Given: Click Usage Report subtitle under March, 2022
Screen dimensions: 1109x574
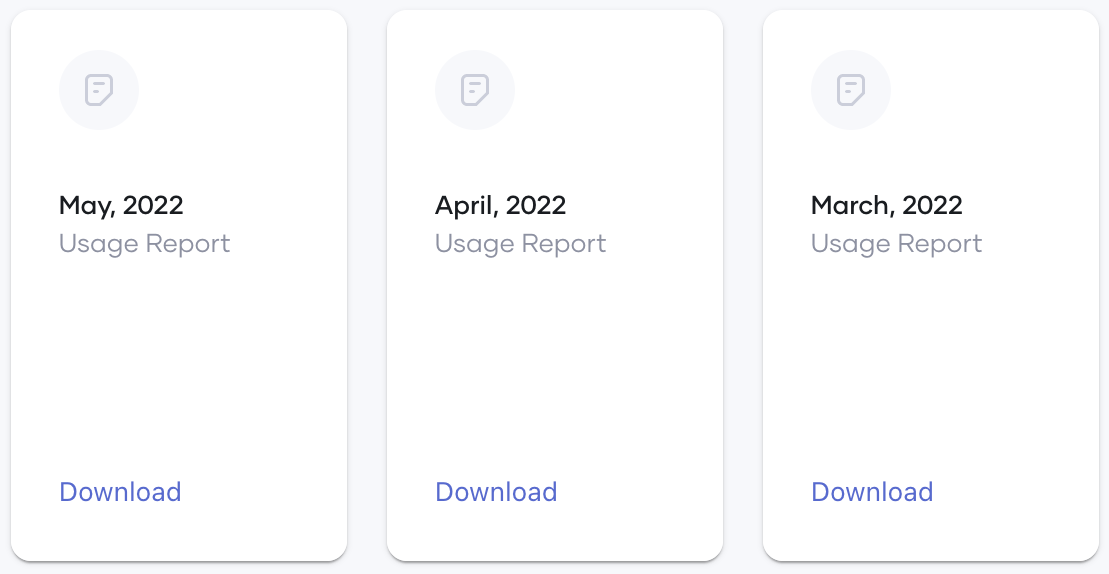Looking at the screenshot, I should point(896,244).
